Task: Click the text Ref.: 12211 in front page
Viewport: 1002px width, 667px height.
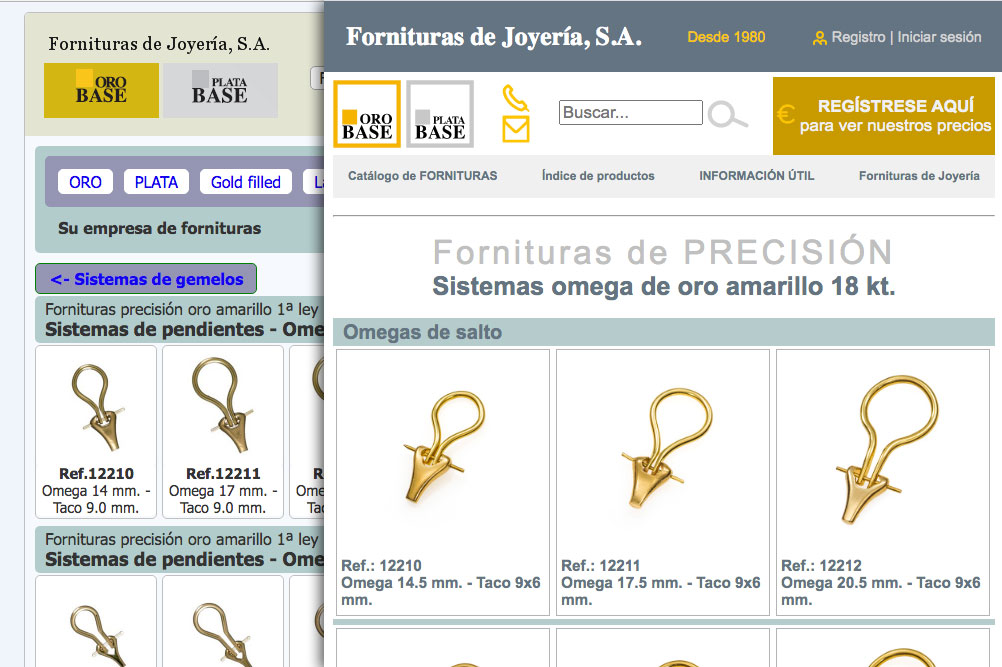Action: click(x=601, y=565)
